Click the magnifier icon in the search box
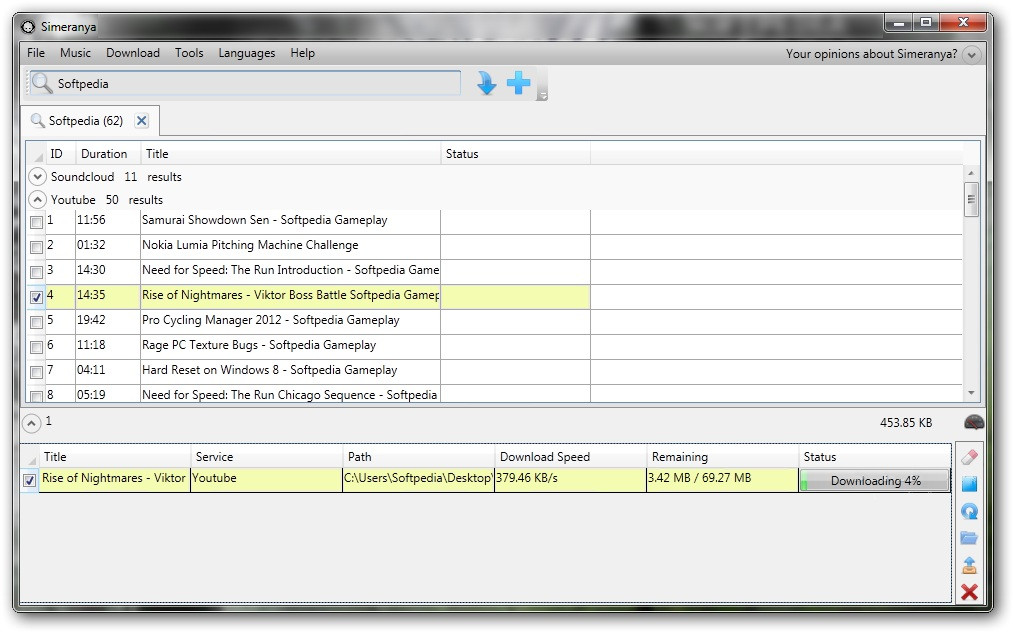 [x=42, y=83]
